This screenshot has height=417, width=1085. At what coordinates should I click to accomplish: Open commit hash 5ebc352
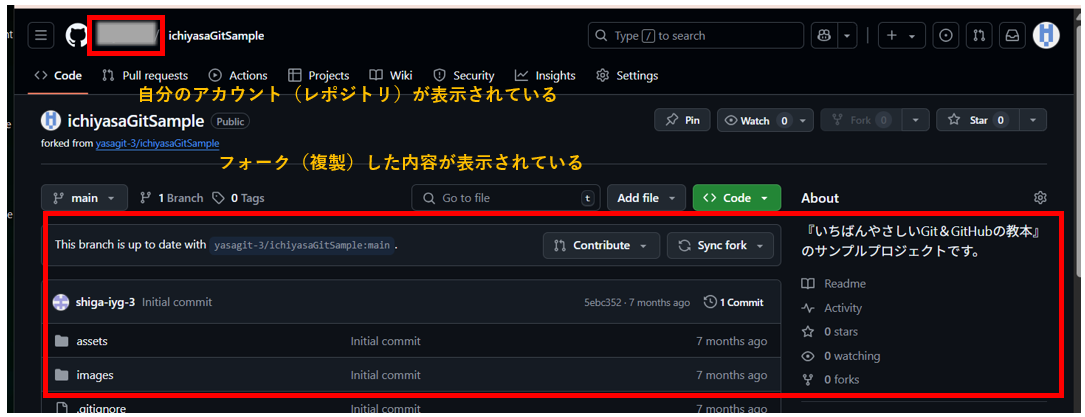pyautogui.click(x=603, y=302)
